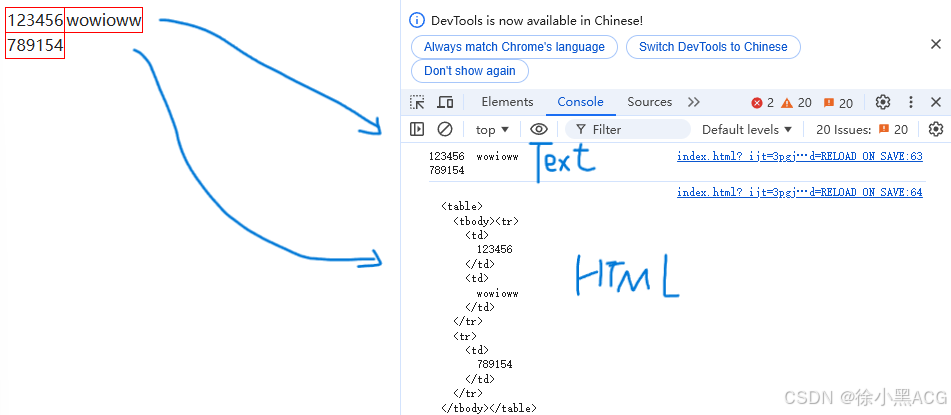Open console settings gear icon
Screen dimensions: 951x415
936,129
